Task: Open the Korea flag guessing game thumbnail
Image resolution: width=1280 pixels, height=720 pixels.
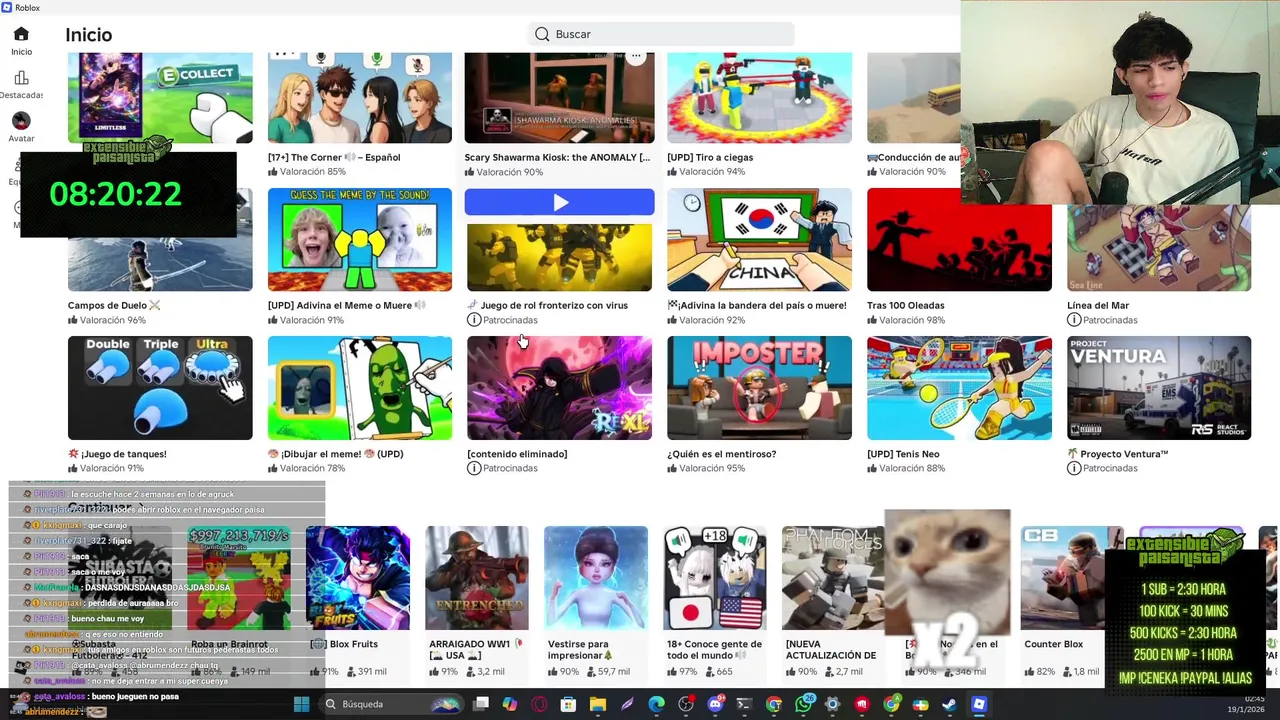Action: click(x=760, y=240)
